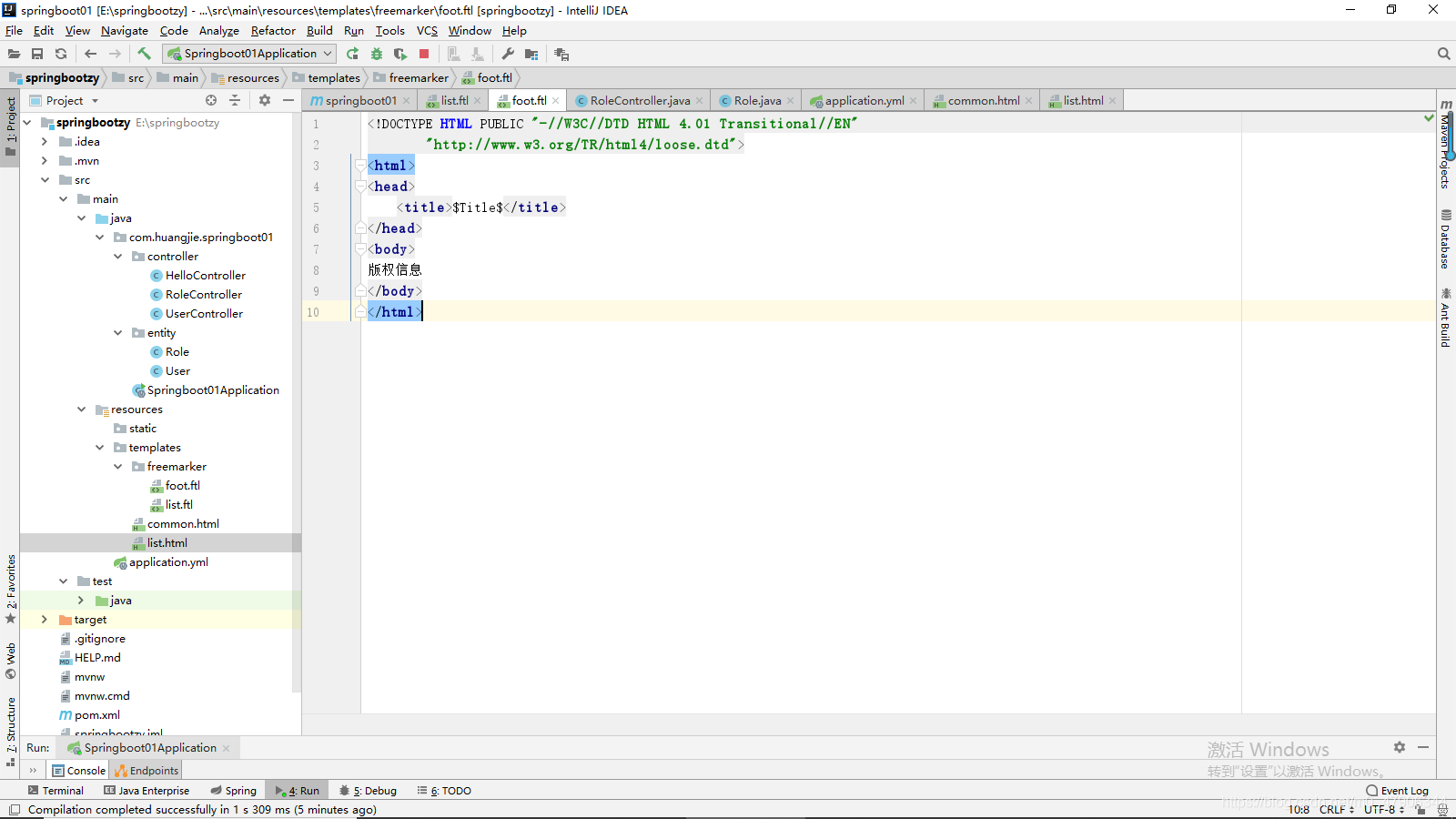Open the Refactor menu

tap(273, 30)
